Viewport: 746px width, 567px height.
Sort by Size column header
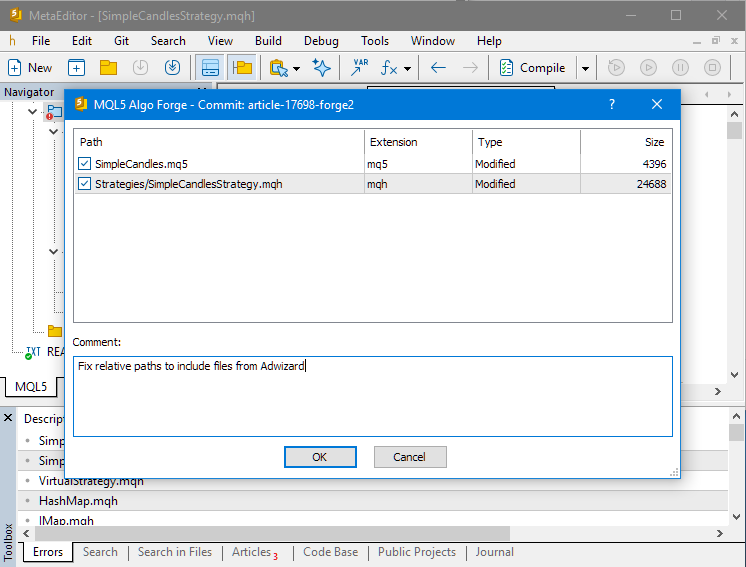626,142
